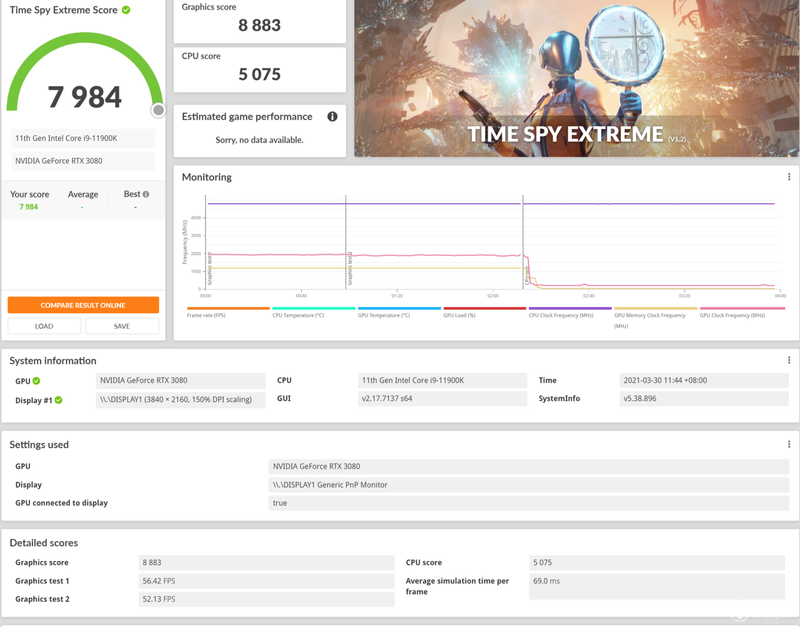The height and width of the screenshot is (627, 800).
Task: Click the CPU value field in System information
Action: [x=442, y=381]
